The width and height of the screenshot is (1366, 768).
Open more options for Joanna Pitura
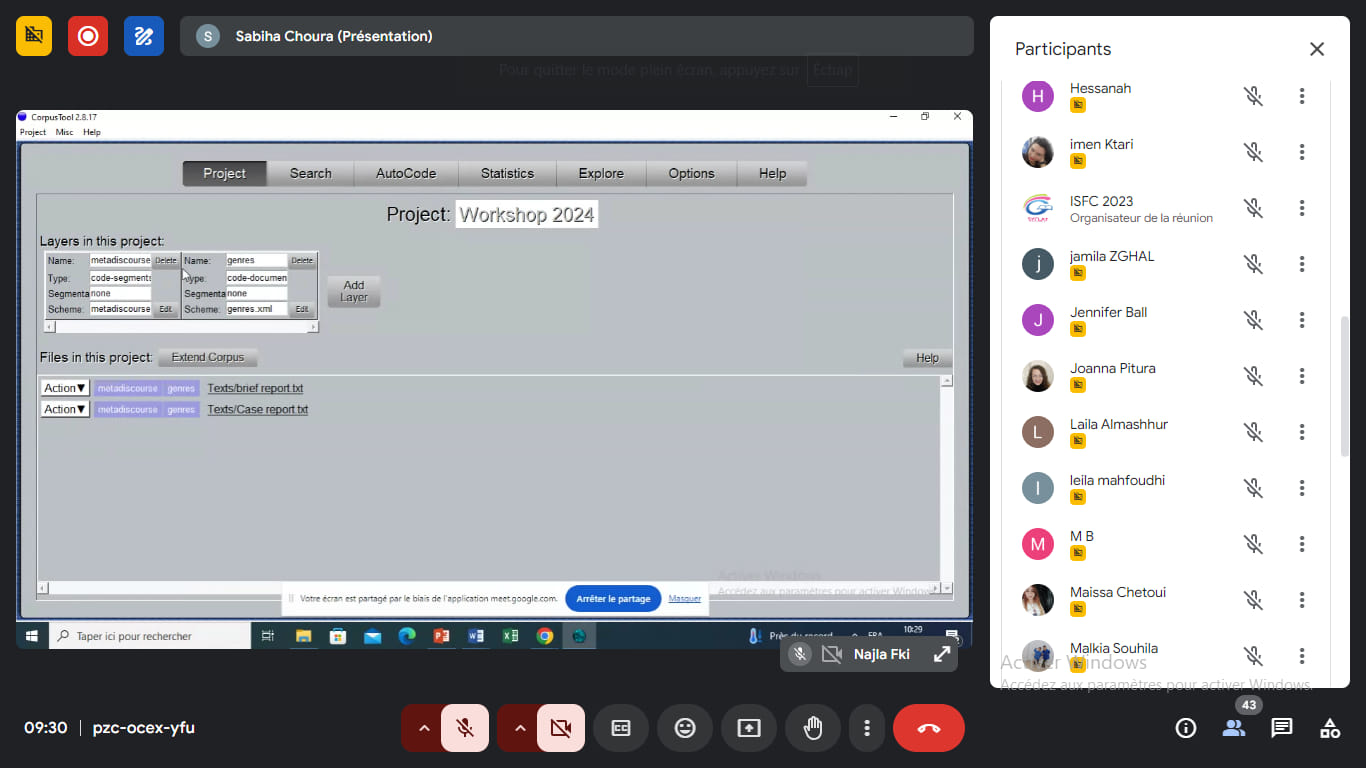1302,376
